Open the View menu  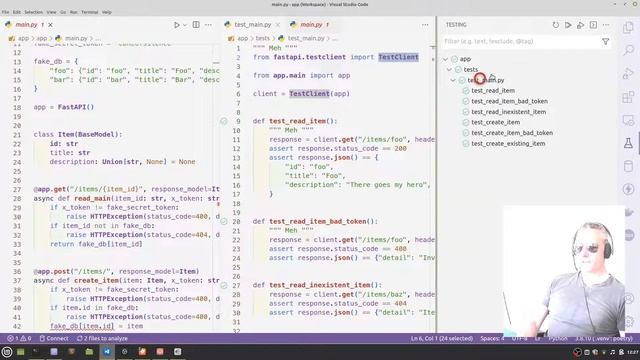coord(51,12)
